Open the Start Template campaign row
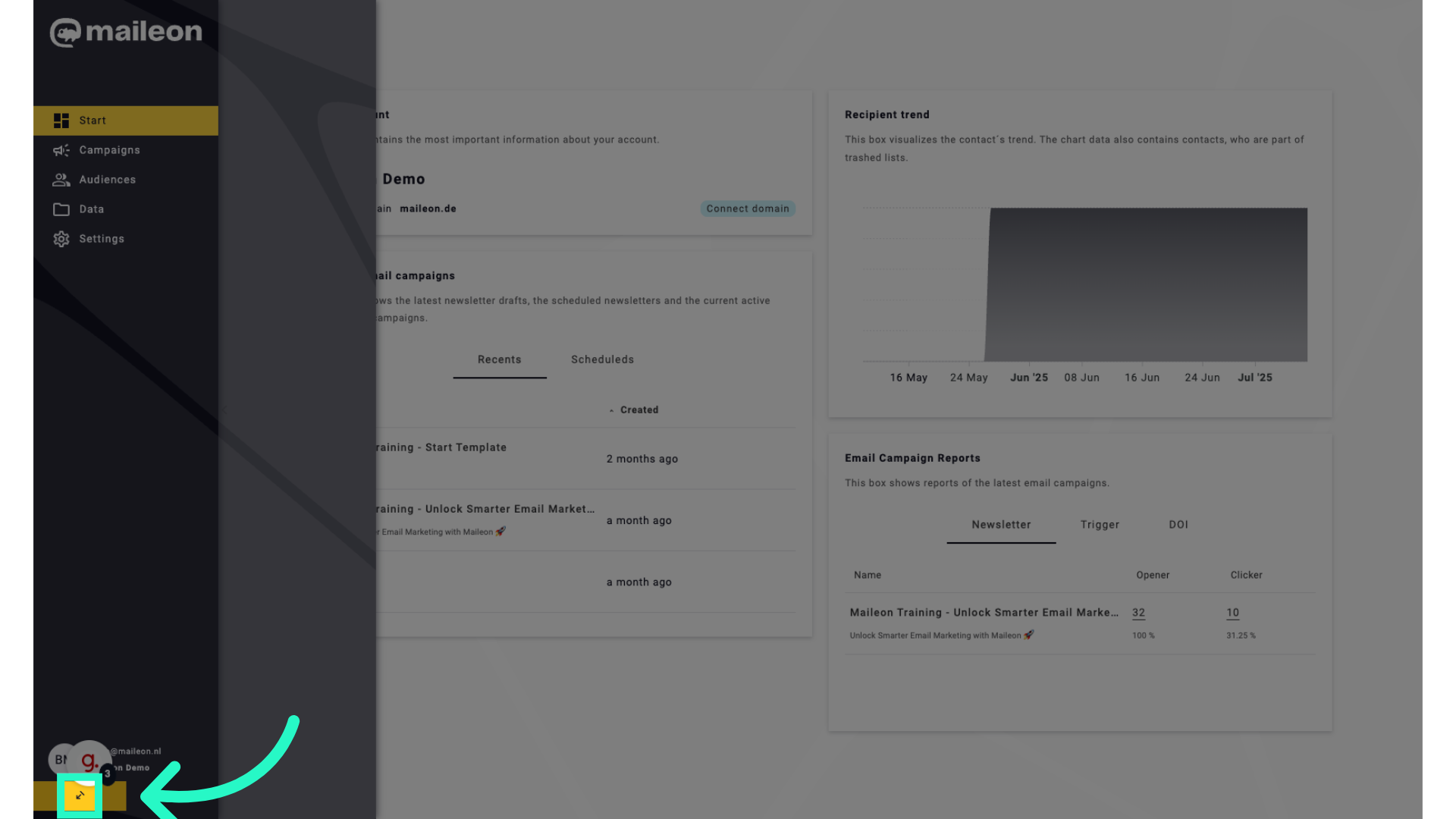 (586, 459)
